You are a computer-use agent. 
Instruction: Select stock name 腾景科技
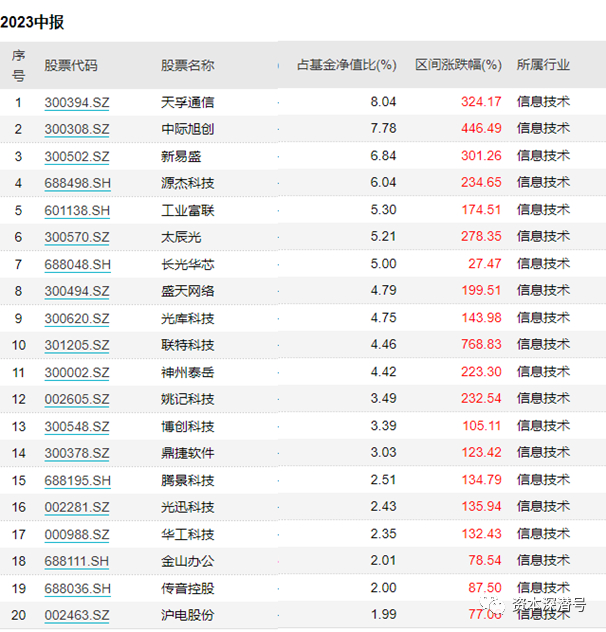pyautogui.click(x=187, y=480)
